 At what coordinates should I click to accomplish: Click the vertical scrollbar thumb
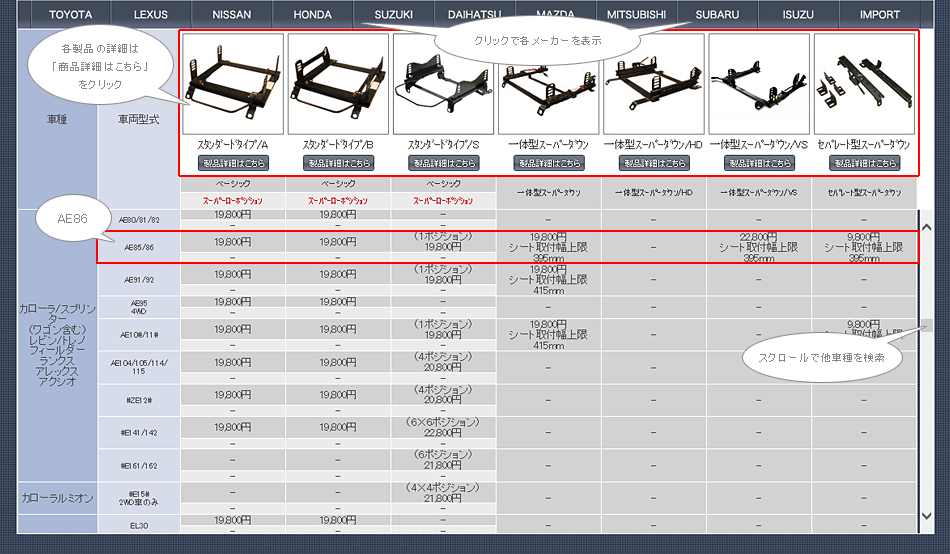(x=926, y=325)
